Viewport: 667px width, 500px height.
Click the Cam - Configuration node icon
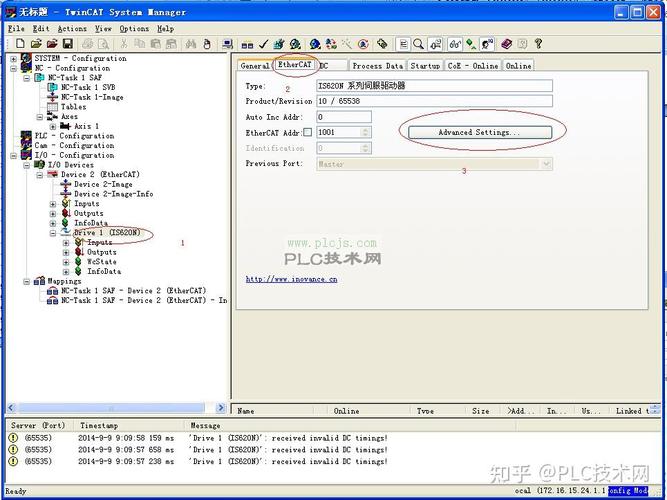pyautogui.click(x=26, y=146)
